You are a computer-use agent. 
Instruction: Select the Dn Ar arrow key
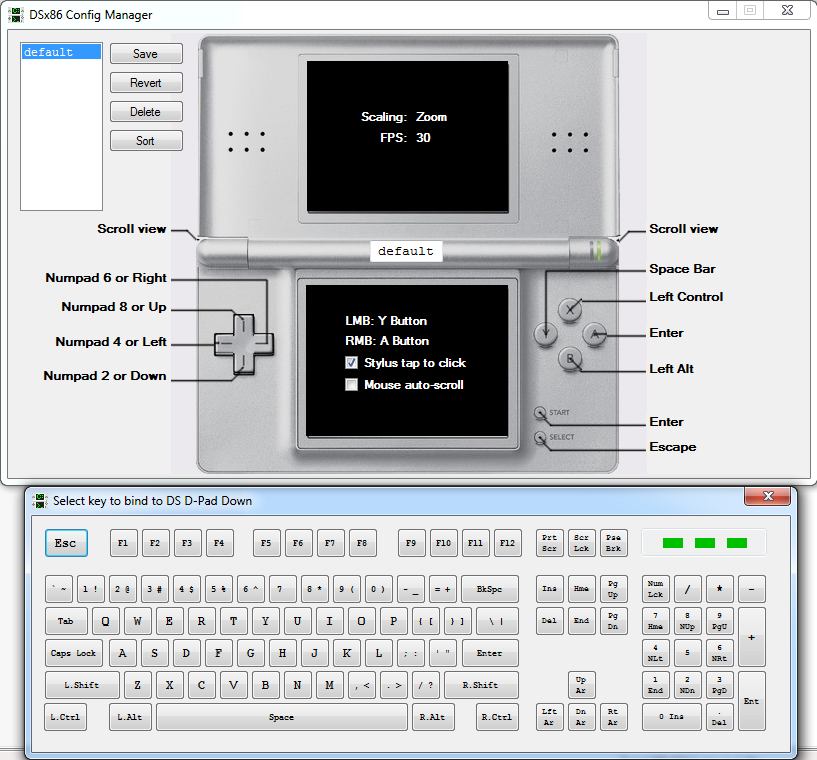(x=581, y=717)
